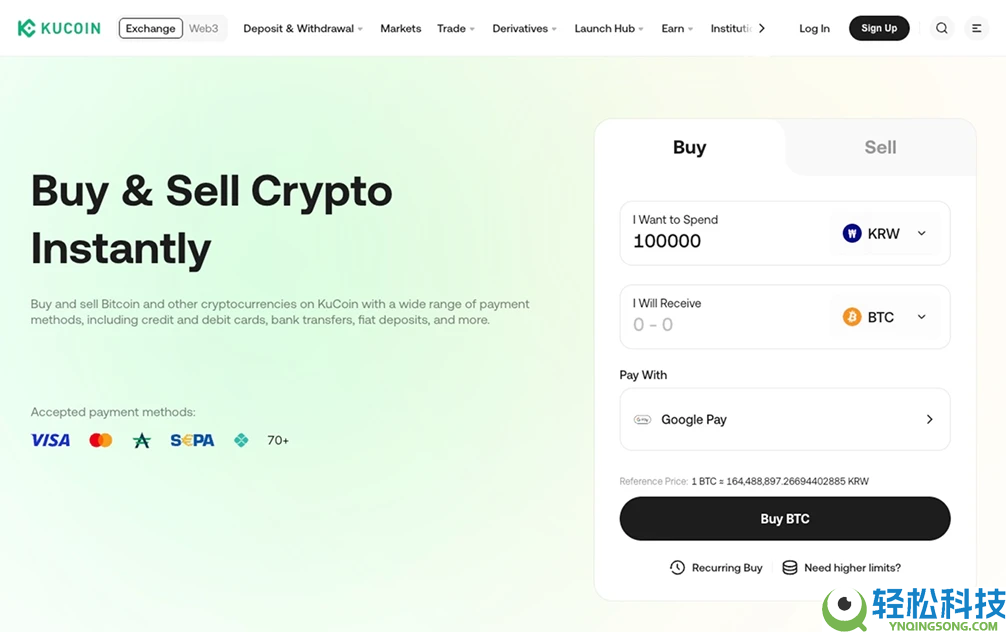This screenshot has width=1006, height=632.
Task: Switch to Web3 mode
Action: pos(204,28)
